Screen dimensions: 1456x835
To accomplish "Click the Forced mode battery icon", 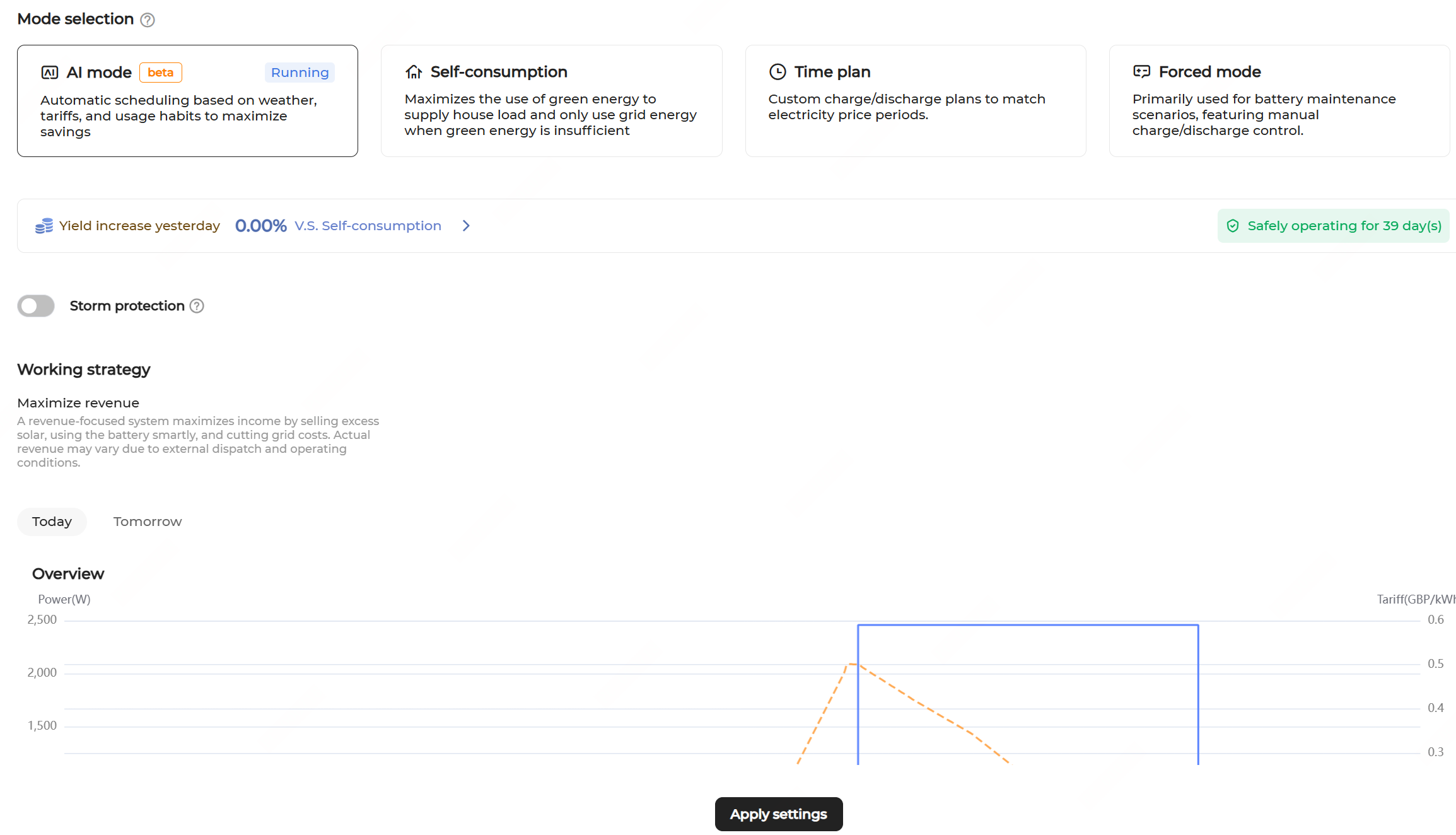I will [1141, 72].
